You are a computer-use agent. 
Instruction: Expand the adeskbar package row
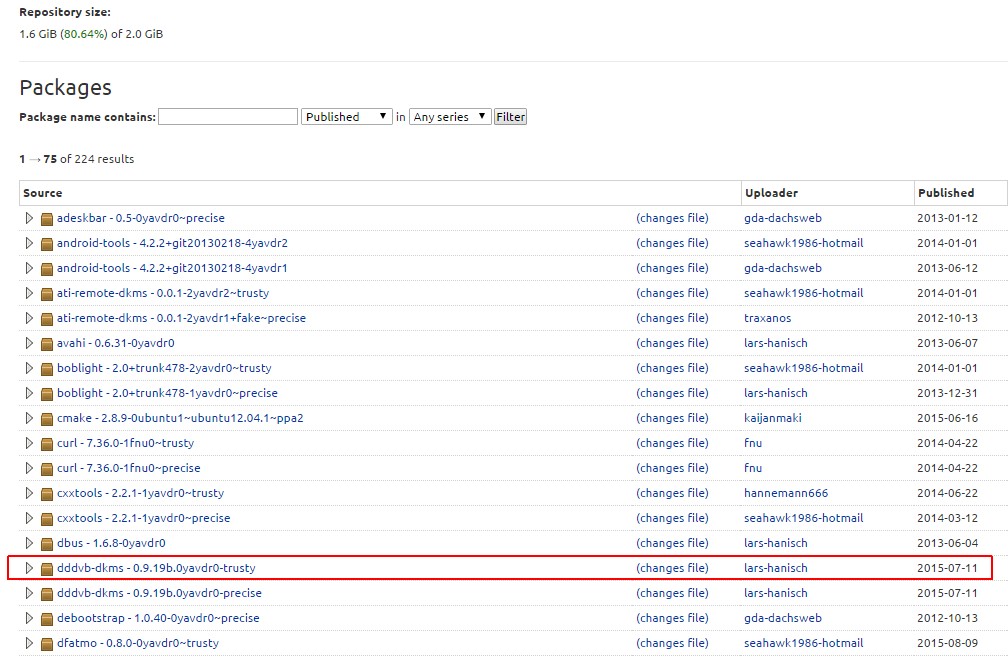click(x=29, y=218)
